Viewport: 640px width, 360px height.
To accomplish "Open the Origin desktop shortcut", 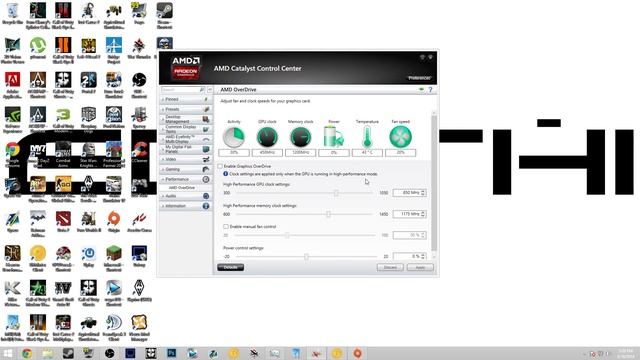I will pos(114,222).
